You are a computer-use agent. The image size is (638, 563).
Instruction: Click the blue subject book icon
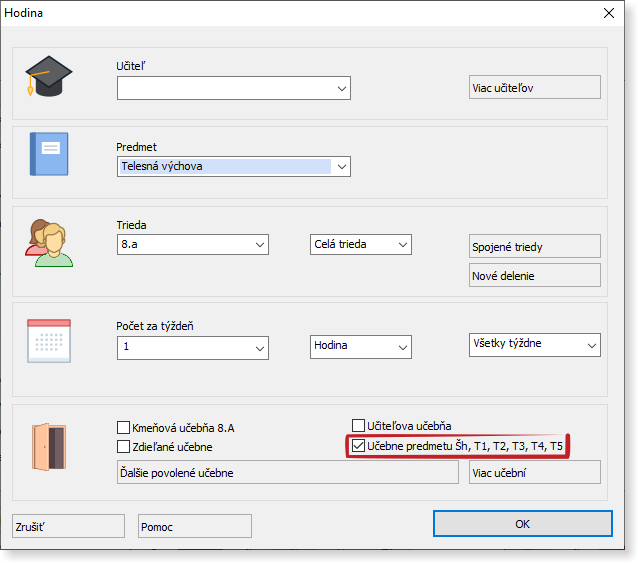tap(49, 154)
